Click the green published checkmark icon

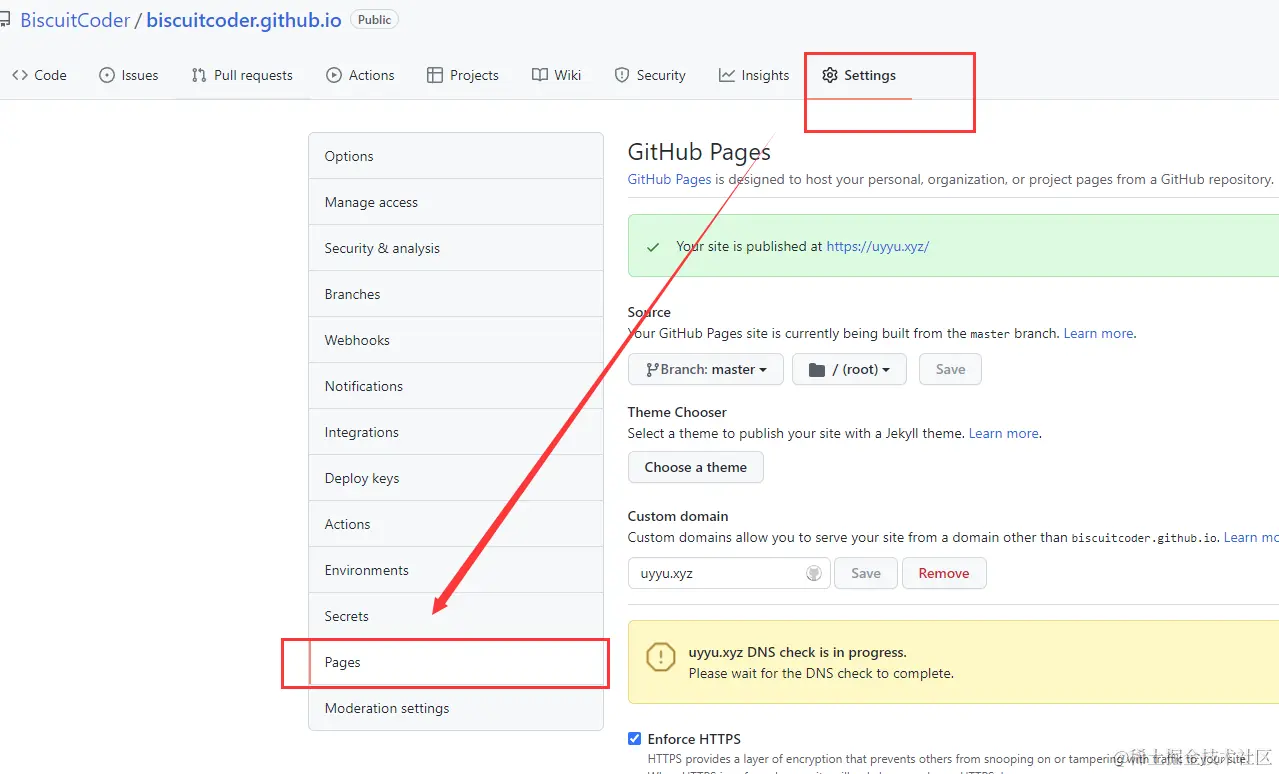pyautogui.click(x=653, y=247)
